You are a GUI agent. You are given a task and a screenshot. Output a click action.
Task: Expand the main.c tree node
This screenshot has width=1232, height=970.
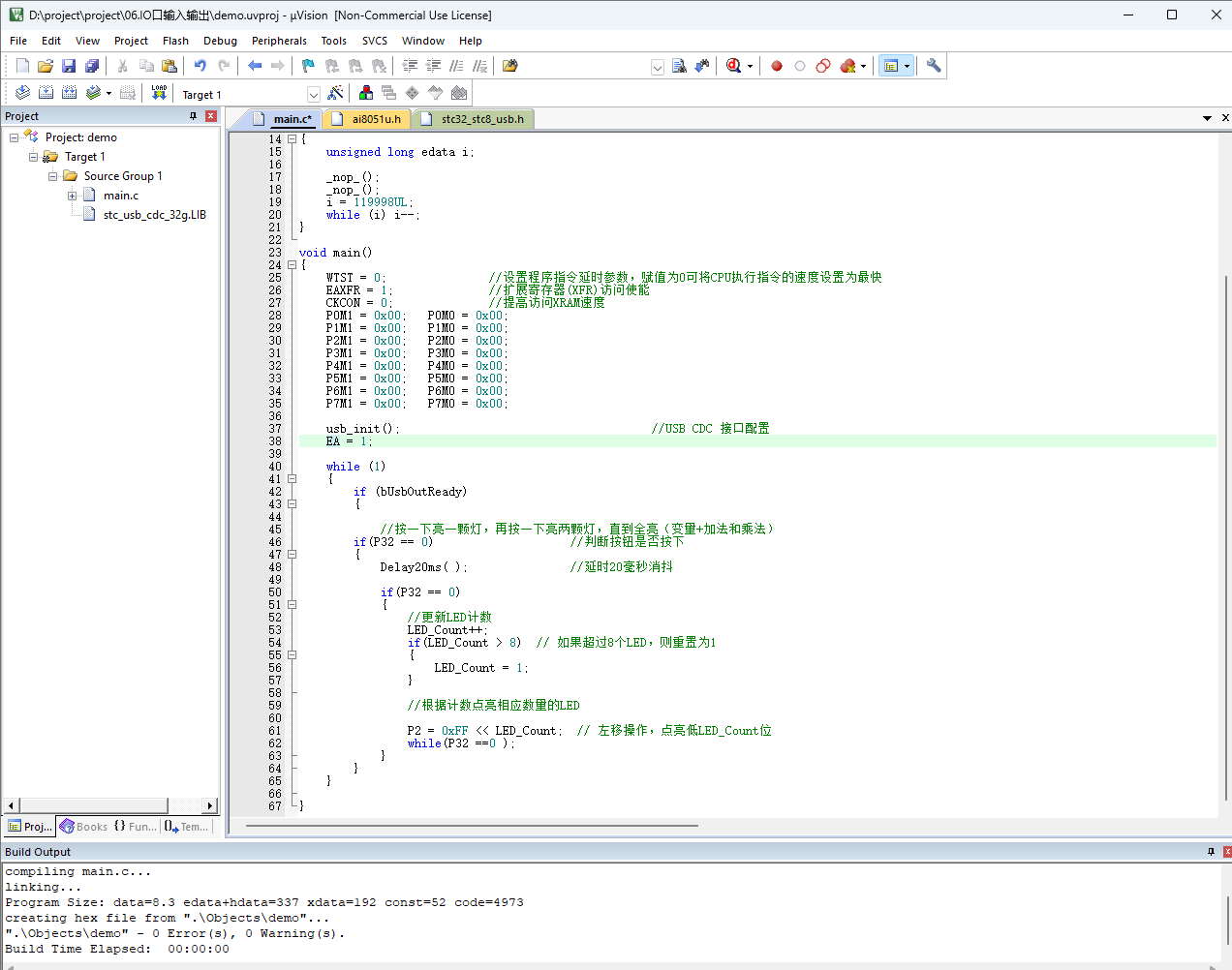(73, 196)
